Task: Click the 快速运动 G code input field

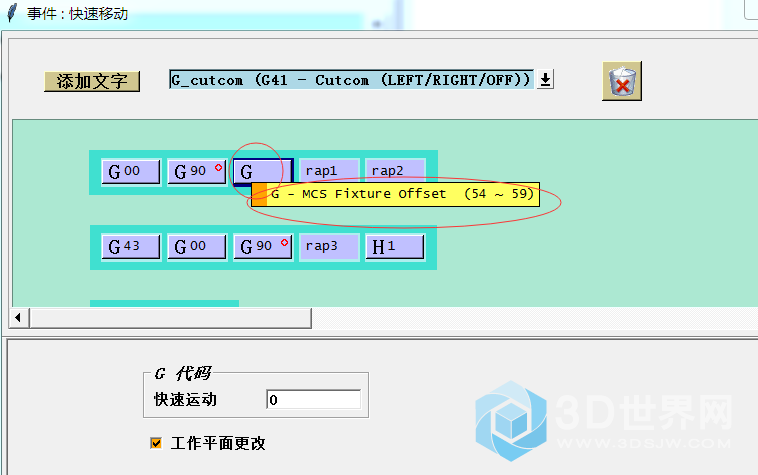Action: 313,400
